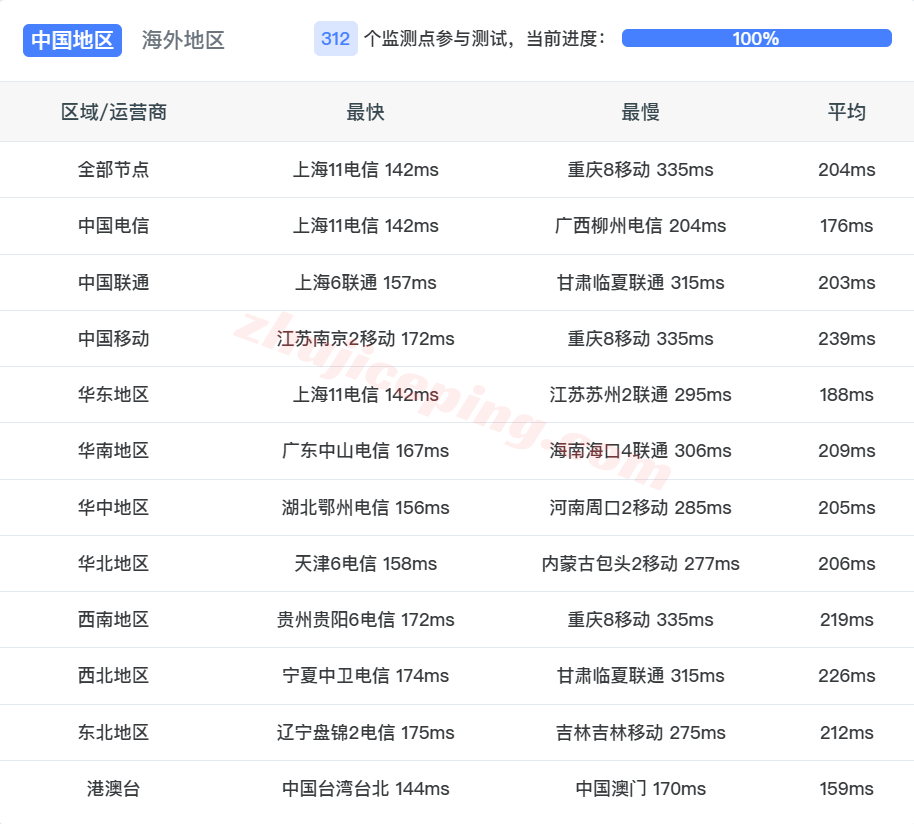The image size is (914, 824).
Task: Select the 华中地区 row label
Action: coord(114,508)
